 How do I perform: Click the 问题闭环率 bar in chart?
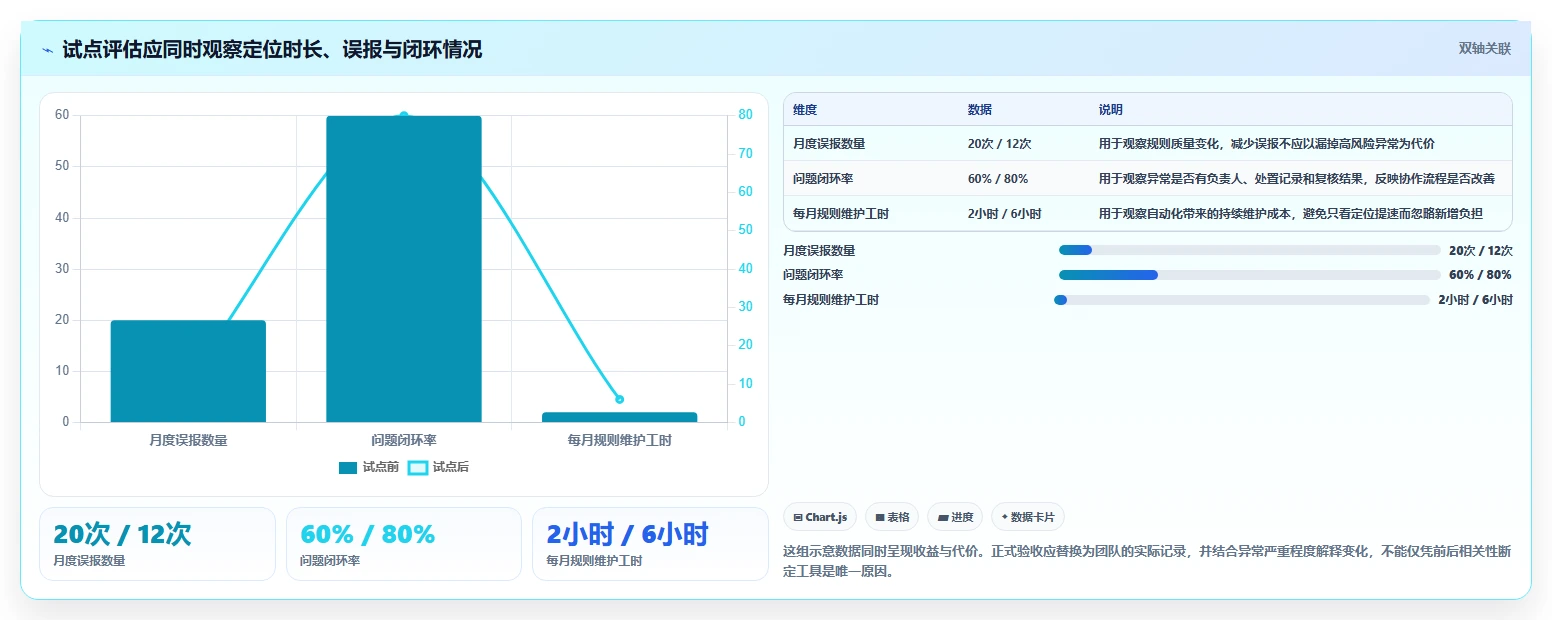(404, 269)
